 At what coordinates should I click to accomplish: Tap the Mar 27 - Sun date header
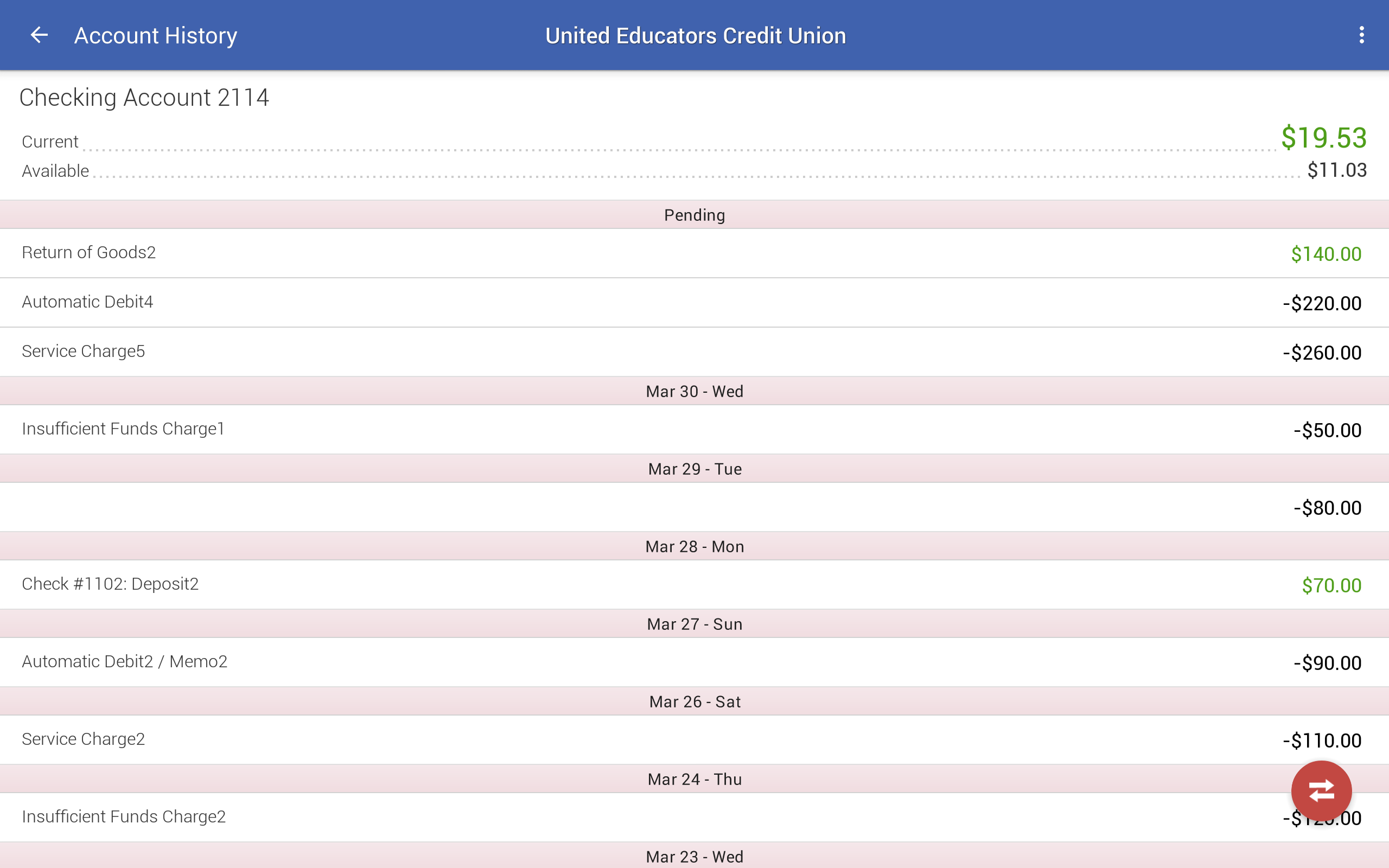click(694, 623)
